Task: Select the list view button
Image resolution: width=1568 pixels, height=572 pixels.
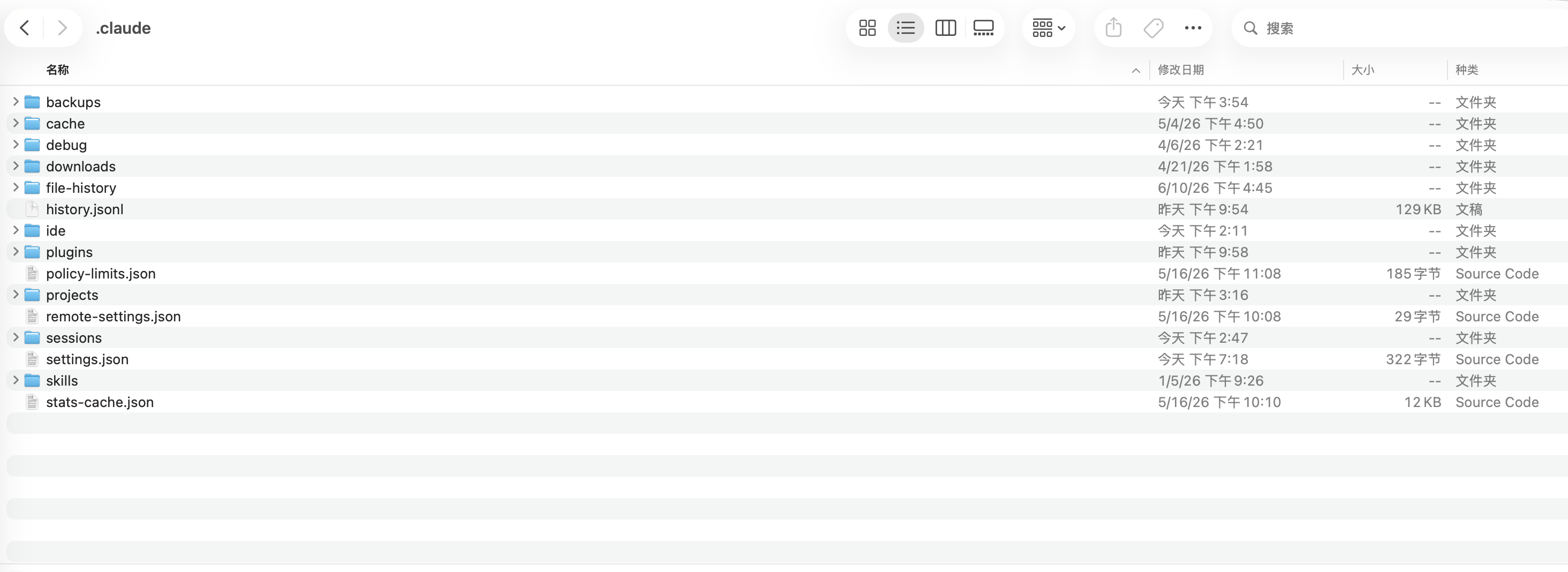Action: (x=906, y=28)
